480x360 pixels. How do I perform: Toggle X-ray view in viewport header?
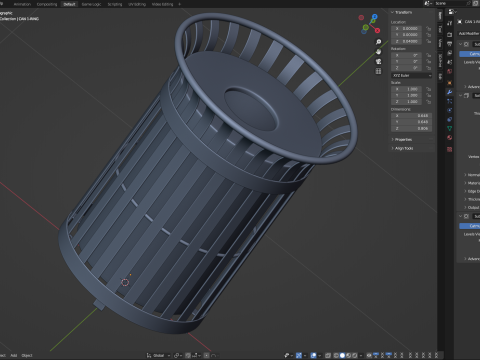(328, 355)
